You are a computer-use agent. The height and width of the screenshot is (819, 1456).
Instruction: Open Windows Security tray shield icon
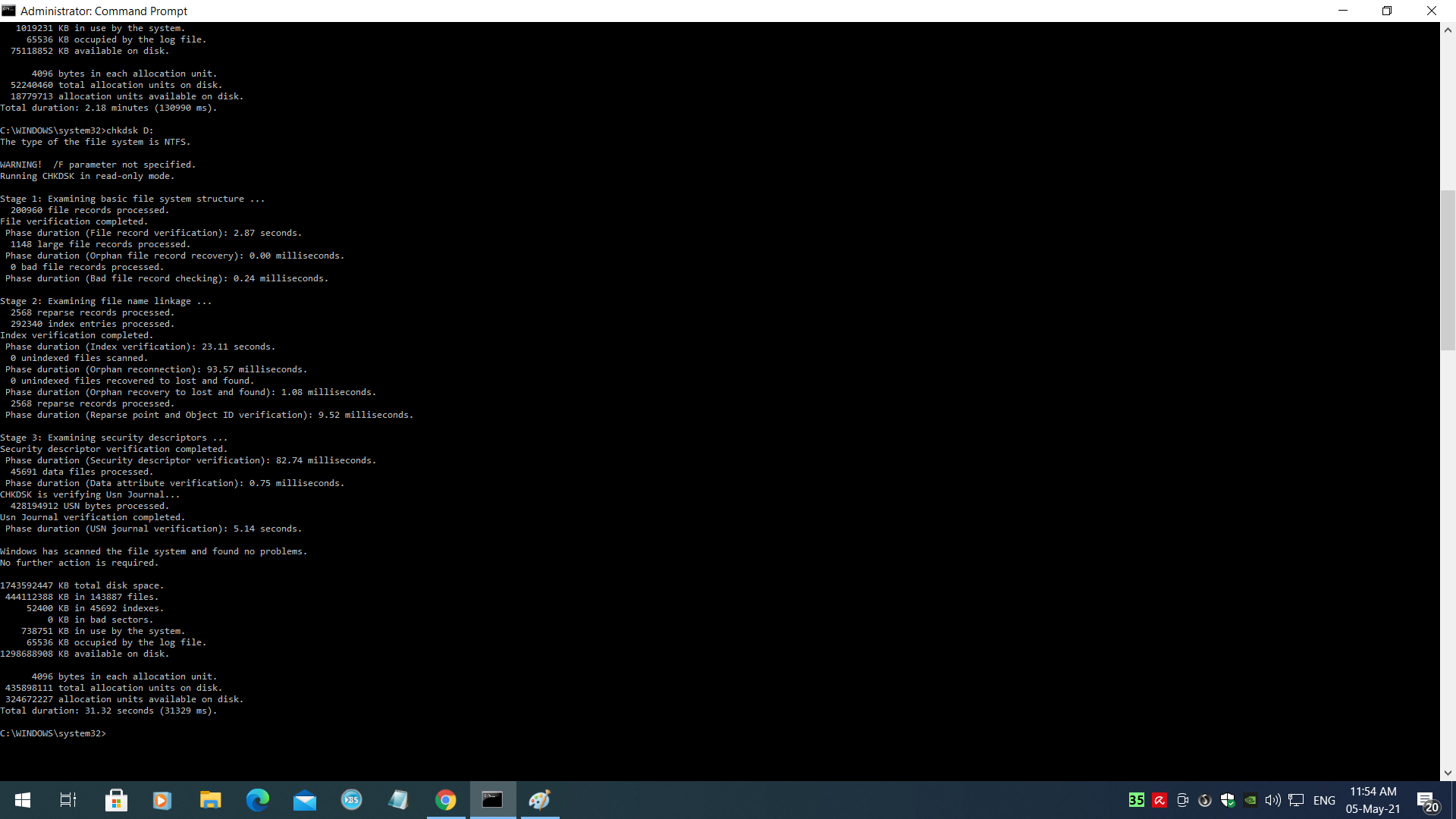tap(1228, 800)
